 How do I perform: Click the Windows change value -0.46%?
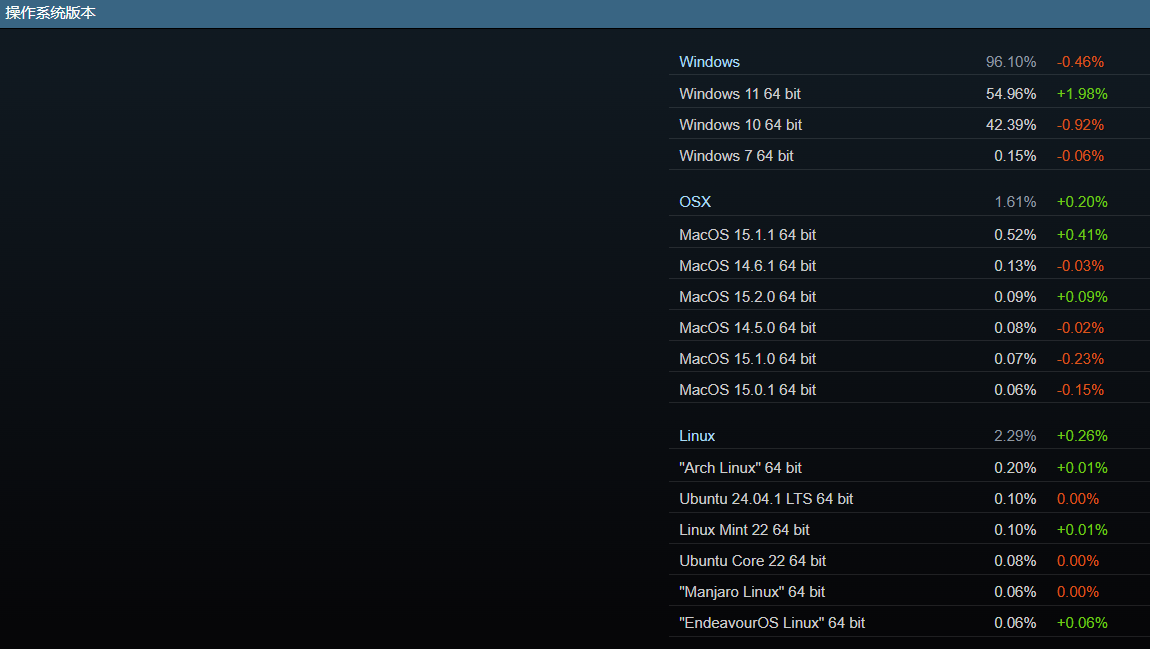click(1080, 62)
